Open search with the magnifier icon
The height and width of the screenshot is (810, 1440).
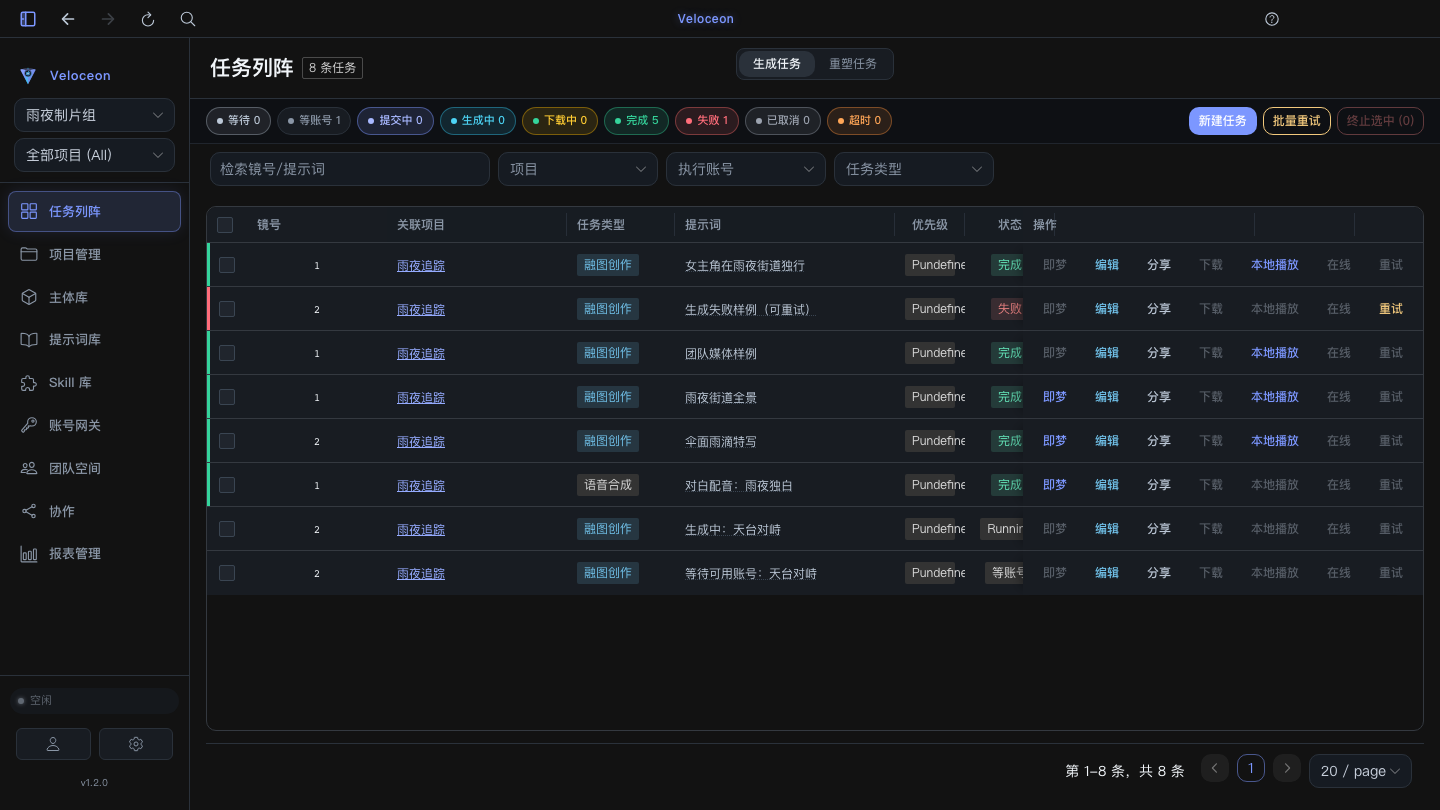coord(188,19)
